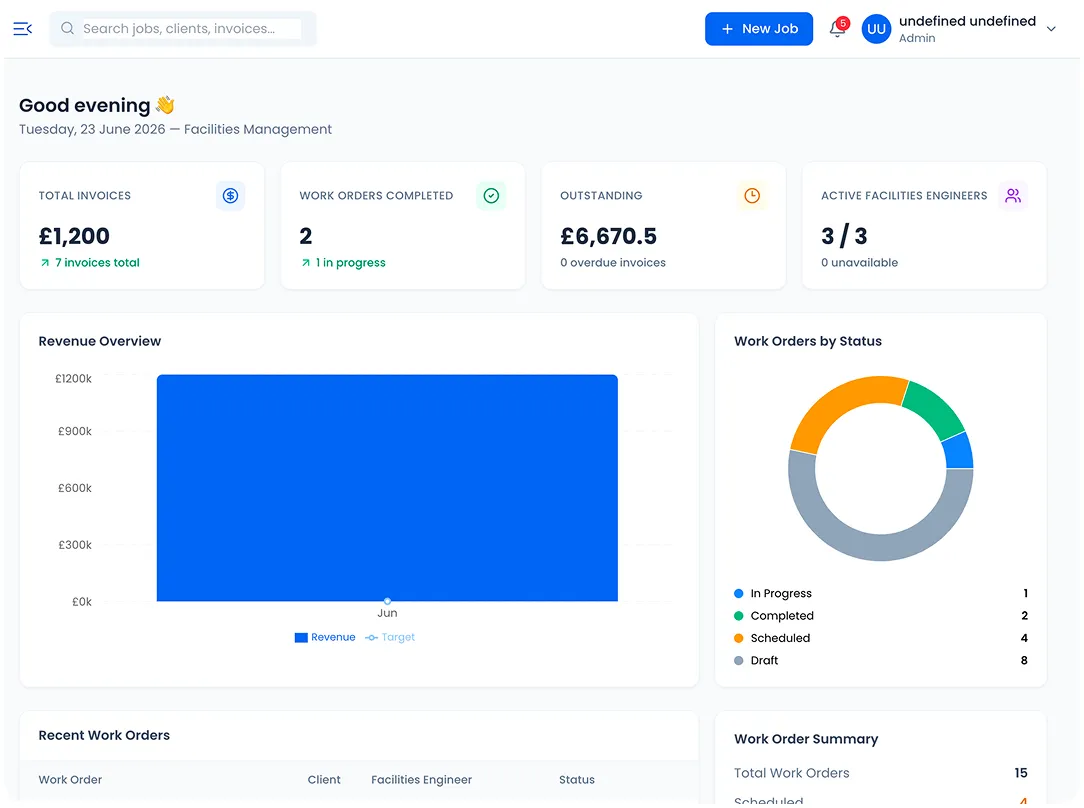This screenshot has height=808, width=1084.
Task: Click the Work Order Summary heading
Action: coord(805,740)
